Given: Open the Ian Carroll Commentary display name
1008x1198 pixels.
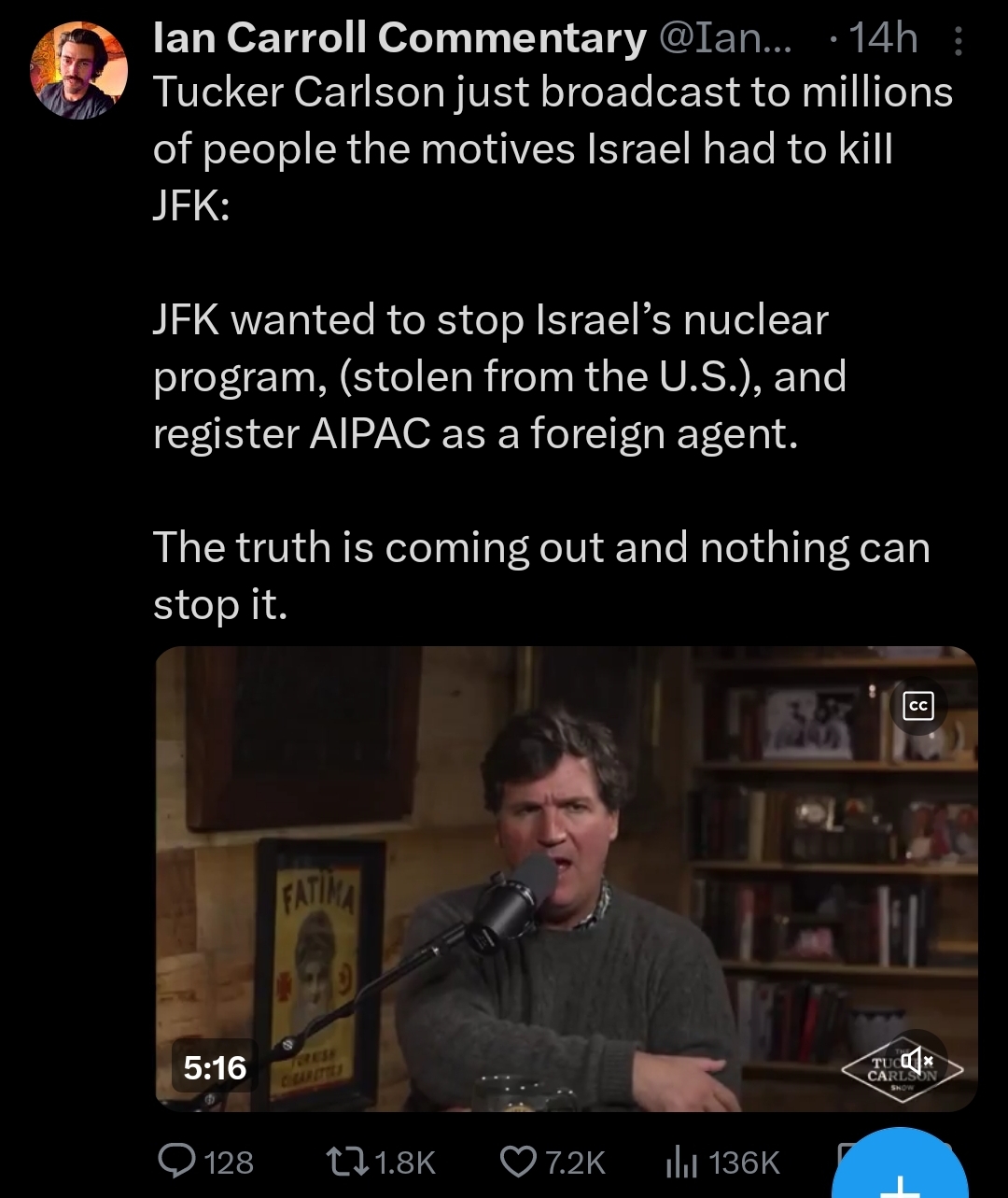Looking at the screenshot, I should tap(399, 38).
